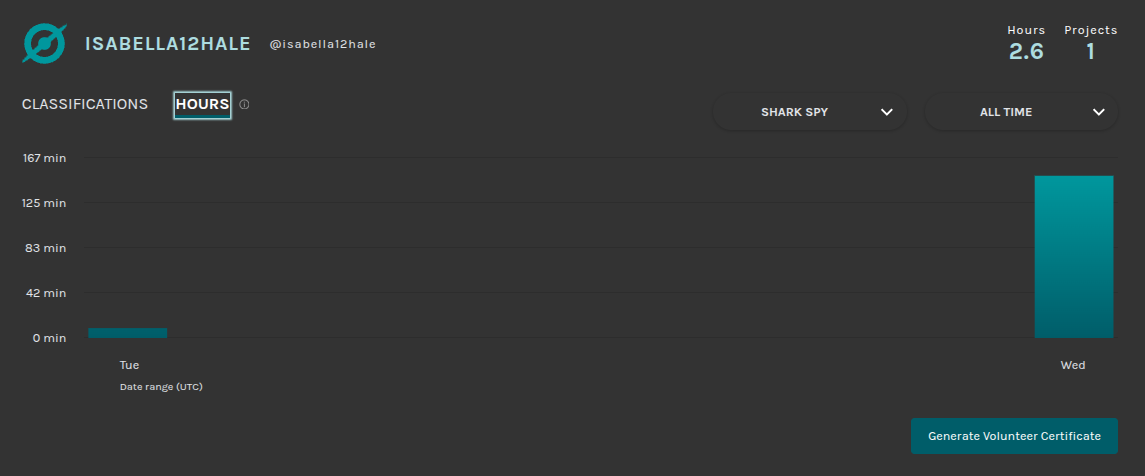Expand the All Time date range dropdown

point(1021,112)
